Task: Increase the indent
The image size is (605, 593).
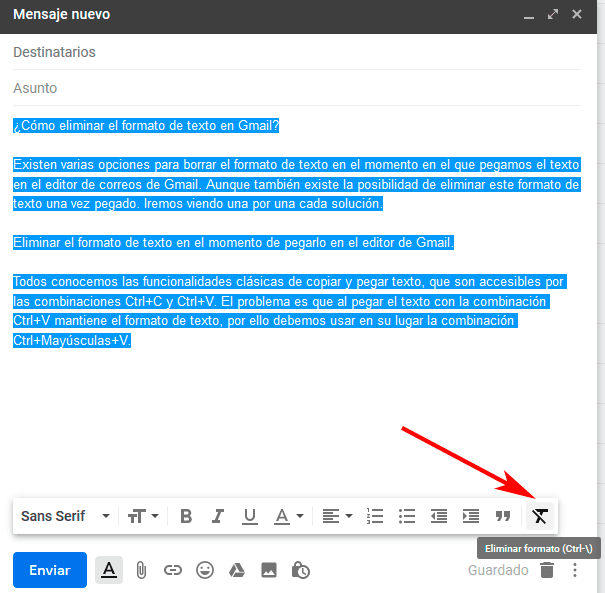Action: click(x=471, y=516)
